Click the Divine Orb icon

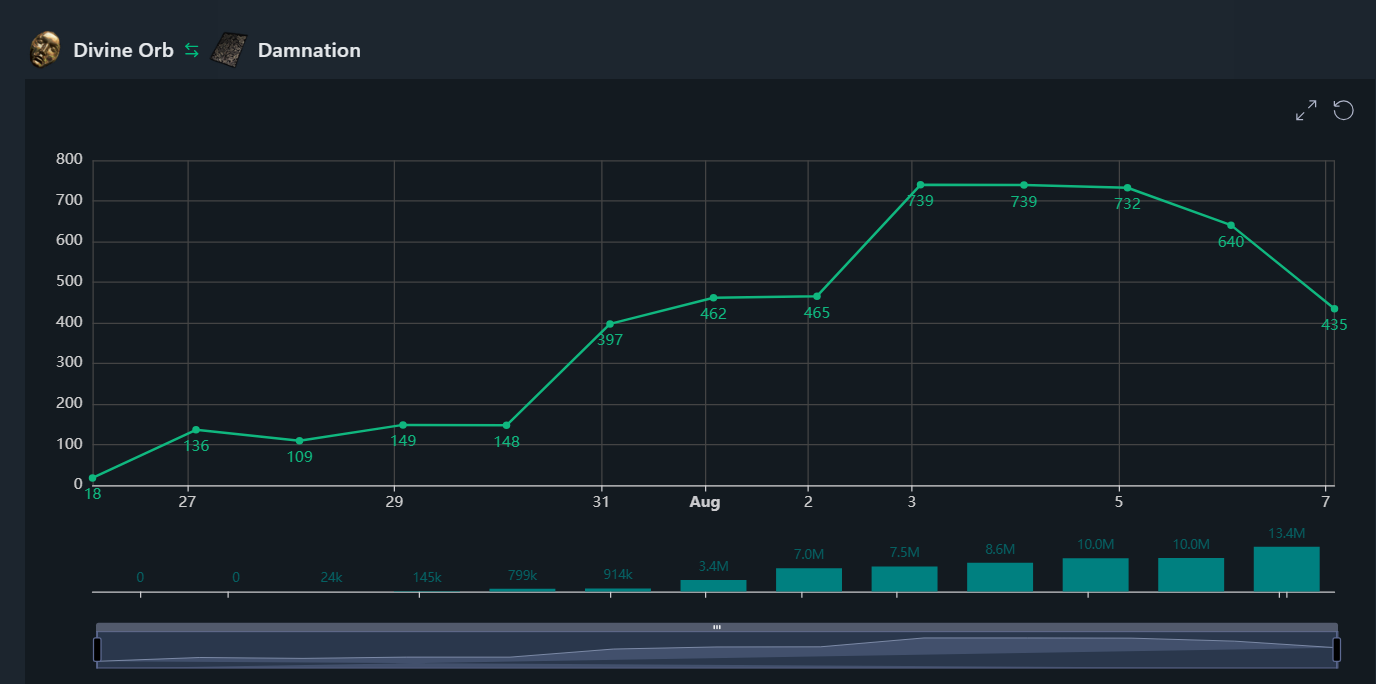pos(44,49)
